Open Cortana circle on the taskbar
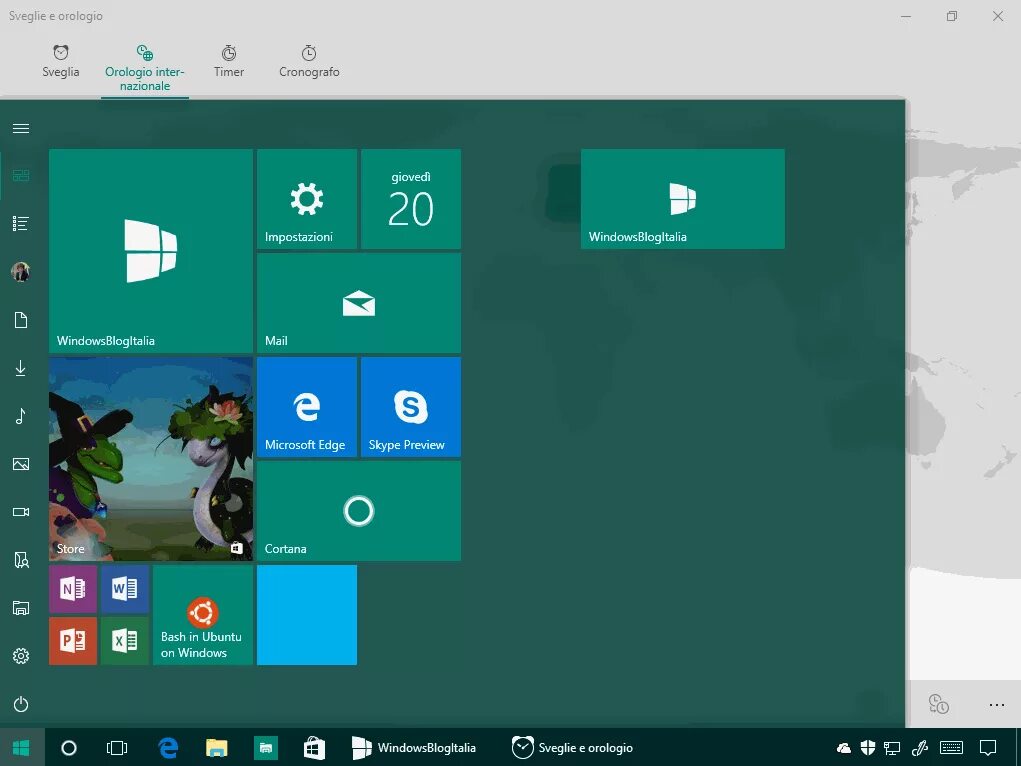 point(68,748)
